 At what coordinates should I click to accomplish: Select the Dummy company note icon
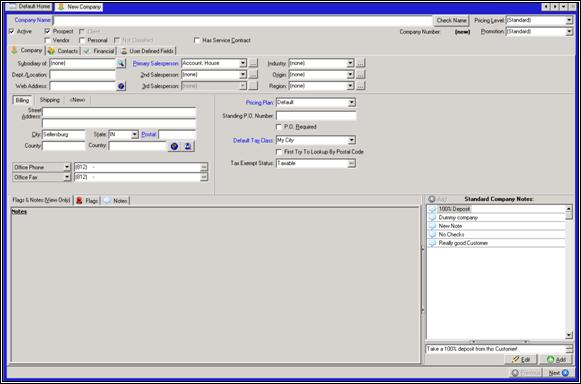(x=432, y=218)
